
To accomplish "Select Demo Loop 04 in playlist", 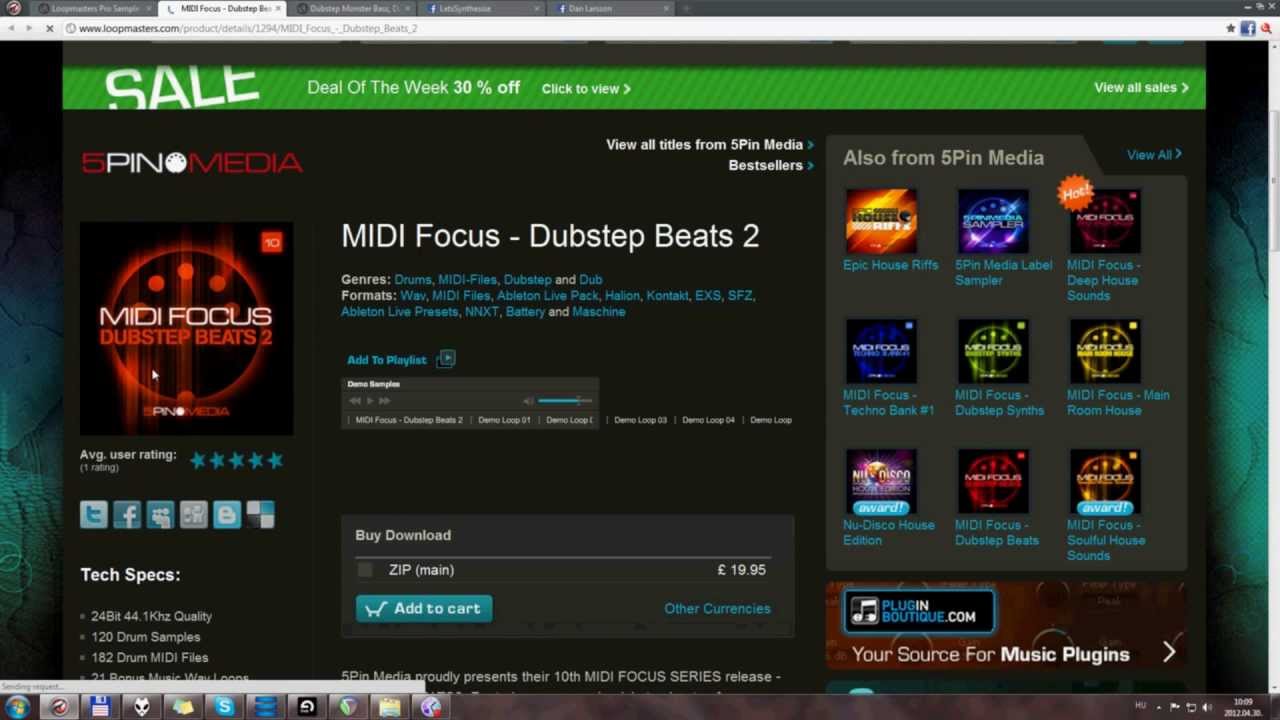I will (x=708, y=420).
